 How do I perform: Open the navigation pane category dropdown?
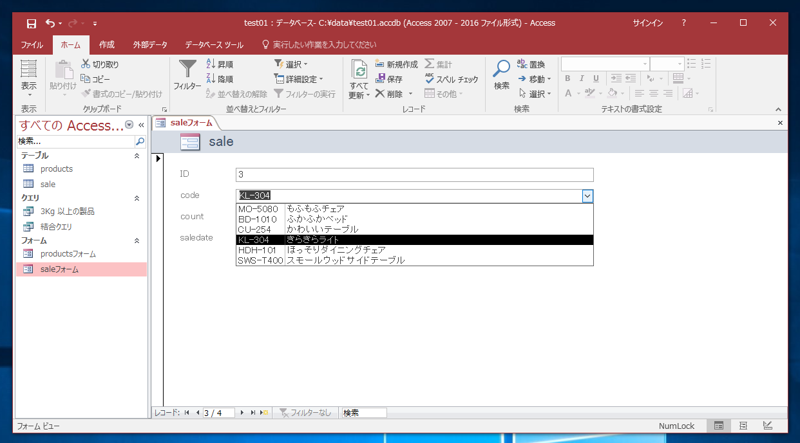click(x=129, y=125)
